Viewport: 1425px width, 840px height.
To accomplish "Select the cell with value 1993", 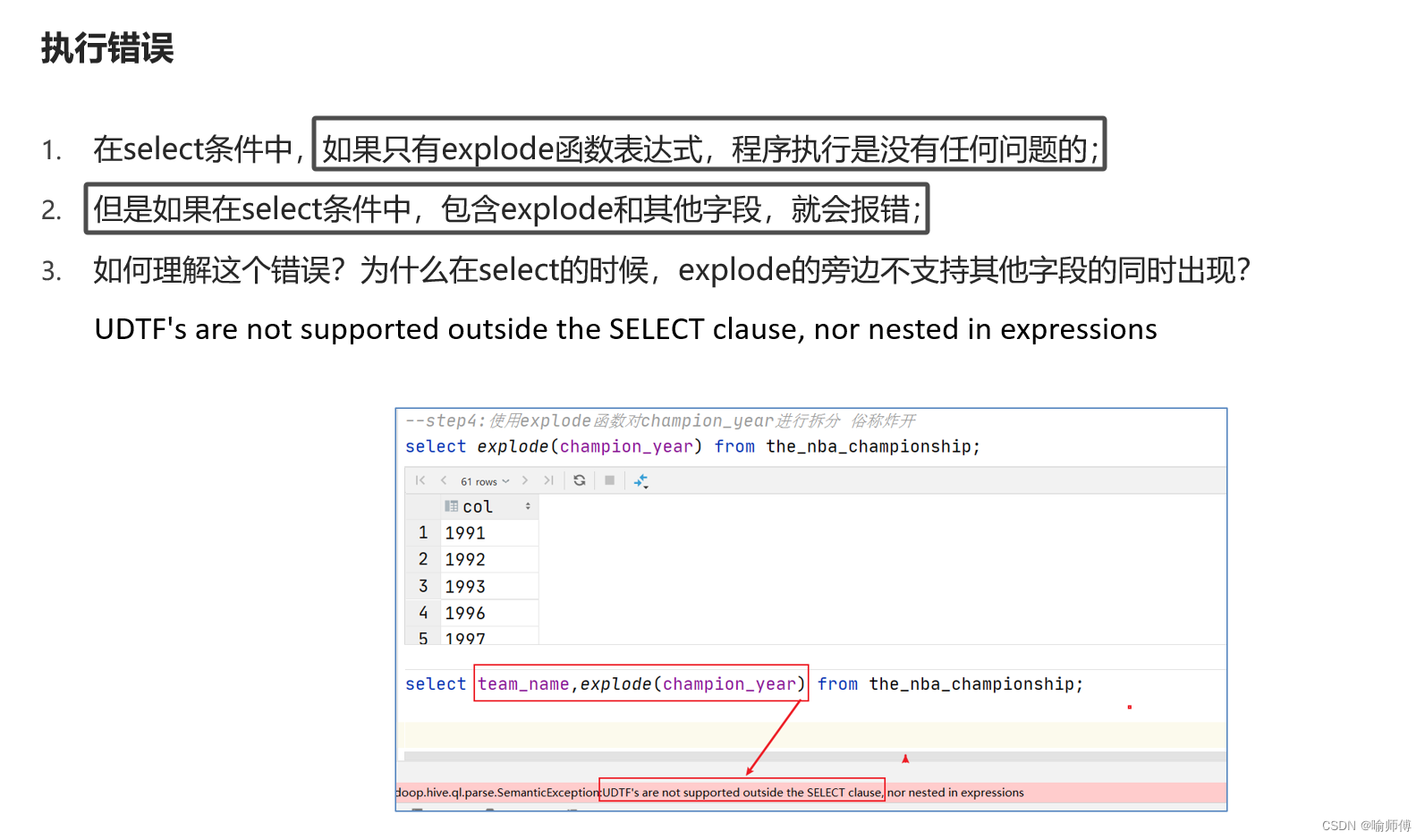I will click(x=489, y=587).
